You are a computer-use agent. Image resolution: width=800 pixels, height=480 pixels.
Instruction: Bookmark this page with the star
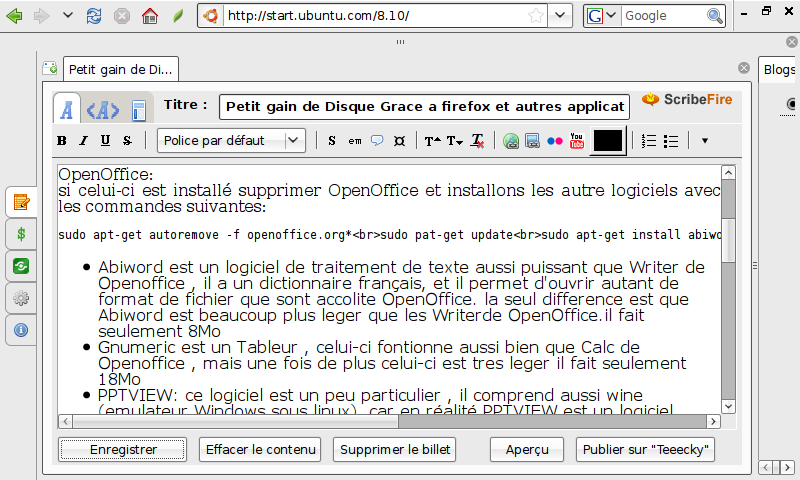[x=536, y=16]
